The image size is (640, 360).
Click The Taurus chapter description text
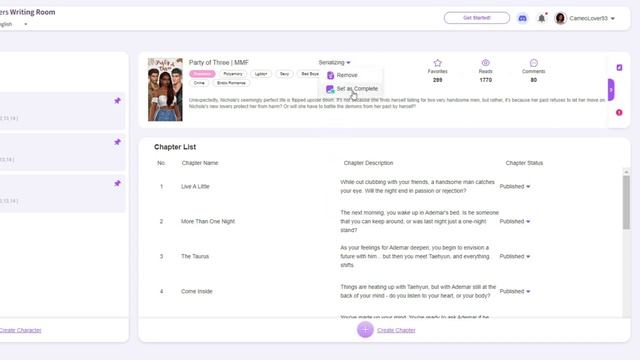point(415,256)
